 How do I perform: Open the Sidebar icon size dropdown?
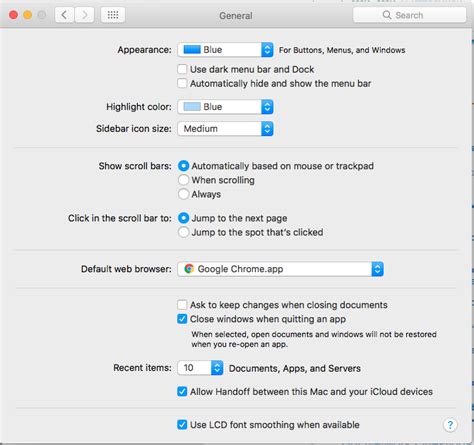pos(226,129)
